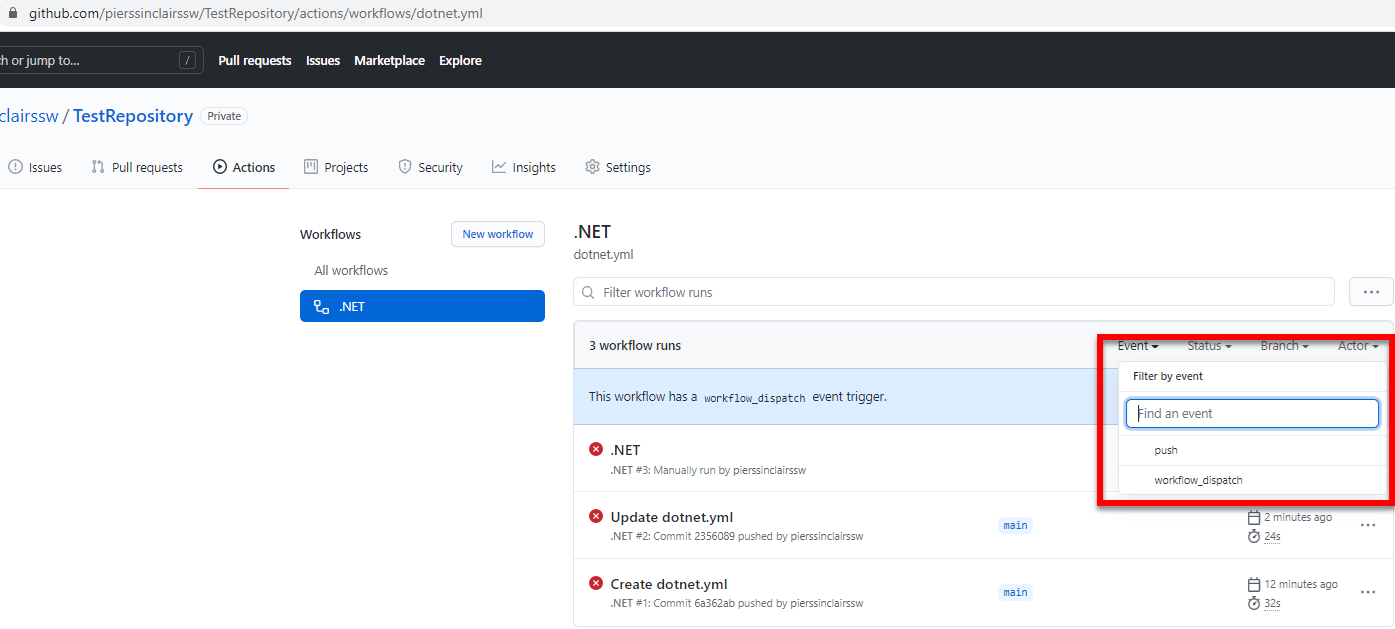Select workflow_dispatch in the event filter list
Viewport: 1395px width, 629px height.
[x=1252, y=480]
